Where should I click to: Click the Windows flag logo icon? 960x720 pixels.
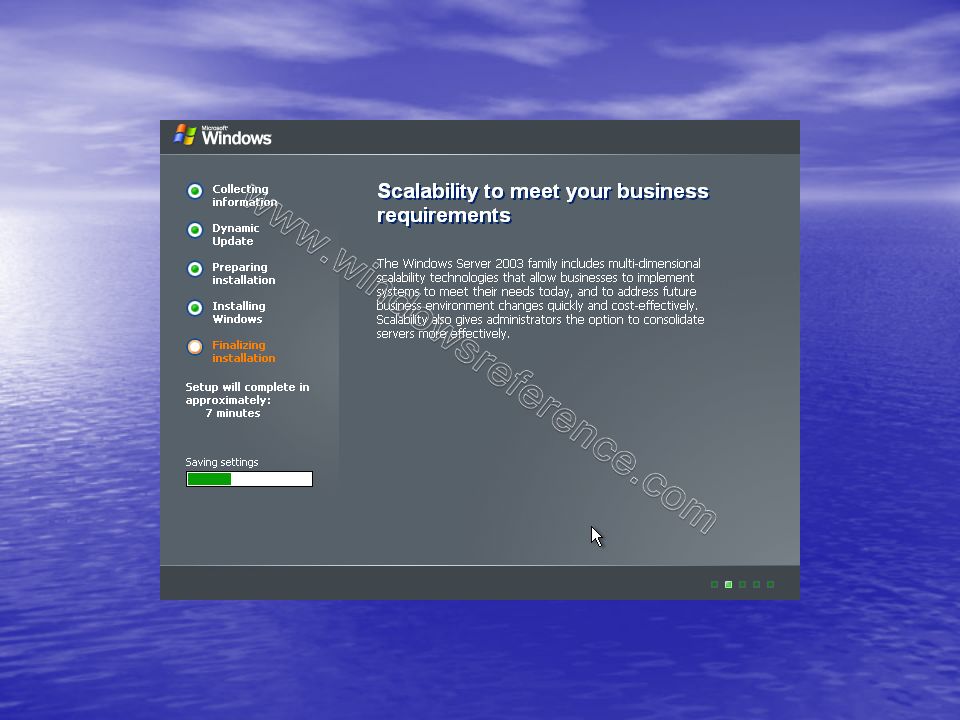[x=184, y=135]
